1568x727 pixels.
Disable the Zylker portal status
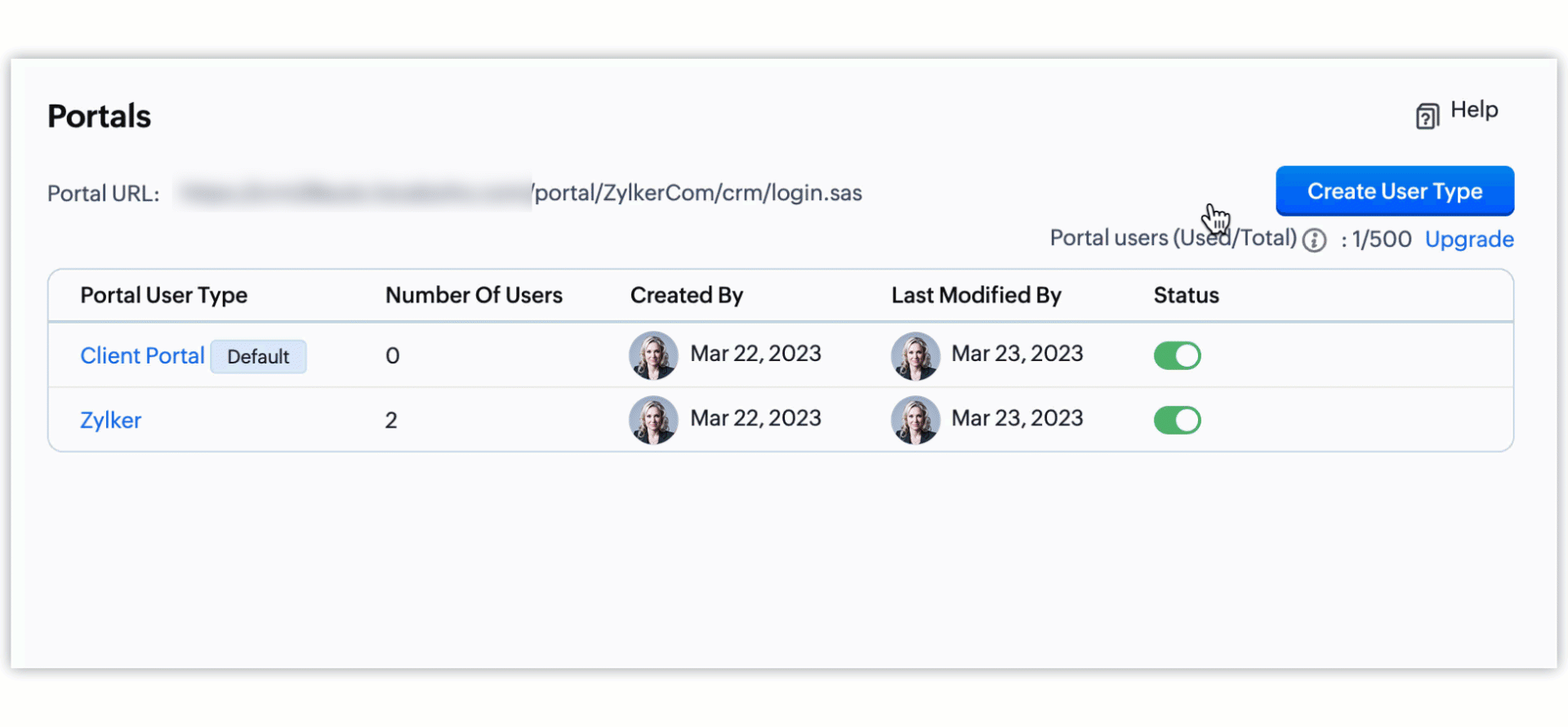coord(1177,420)
